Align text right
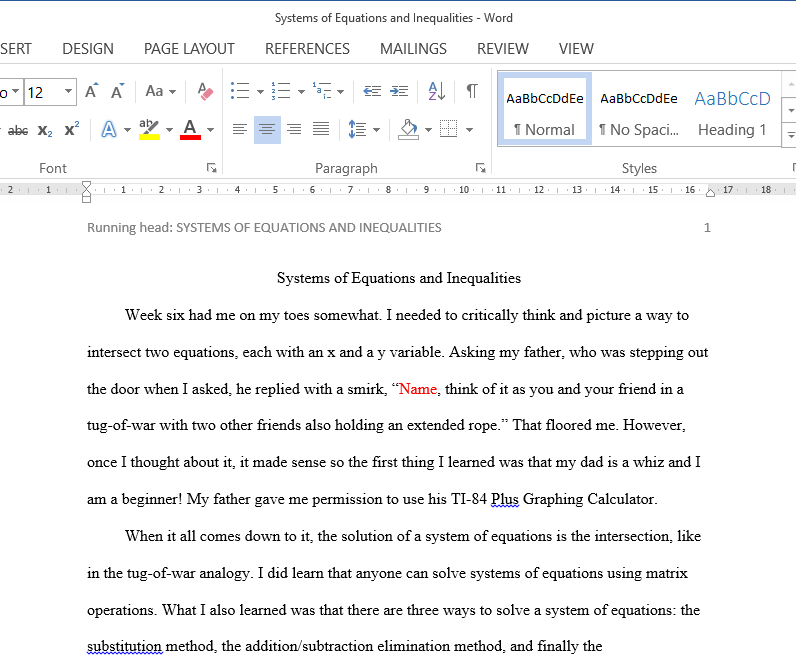This screenshot has width=796, height=664. (294, 129)
